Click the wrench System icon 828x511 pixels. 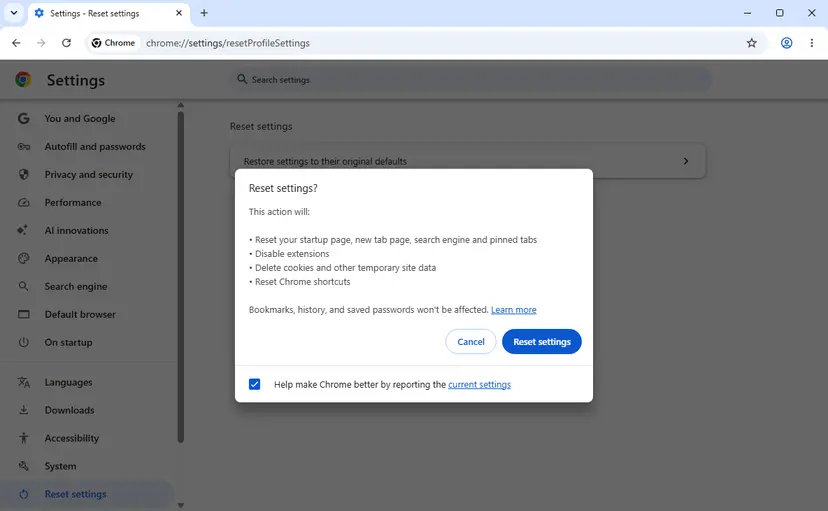pyautogui.click(x=23, y=466)
